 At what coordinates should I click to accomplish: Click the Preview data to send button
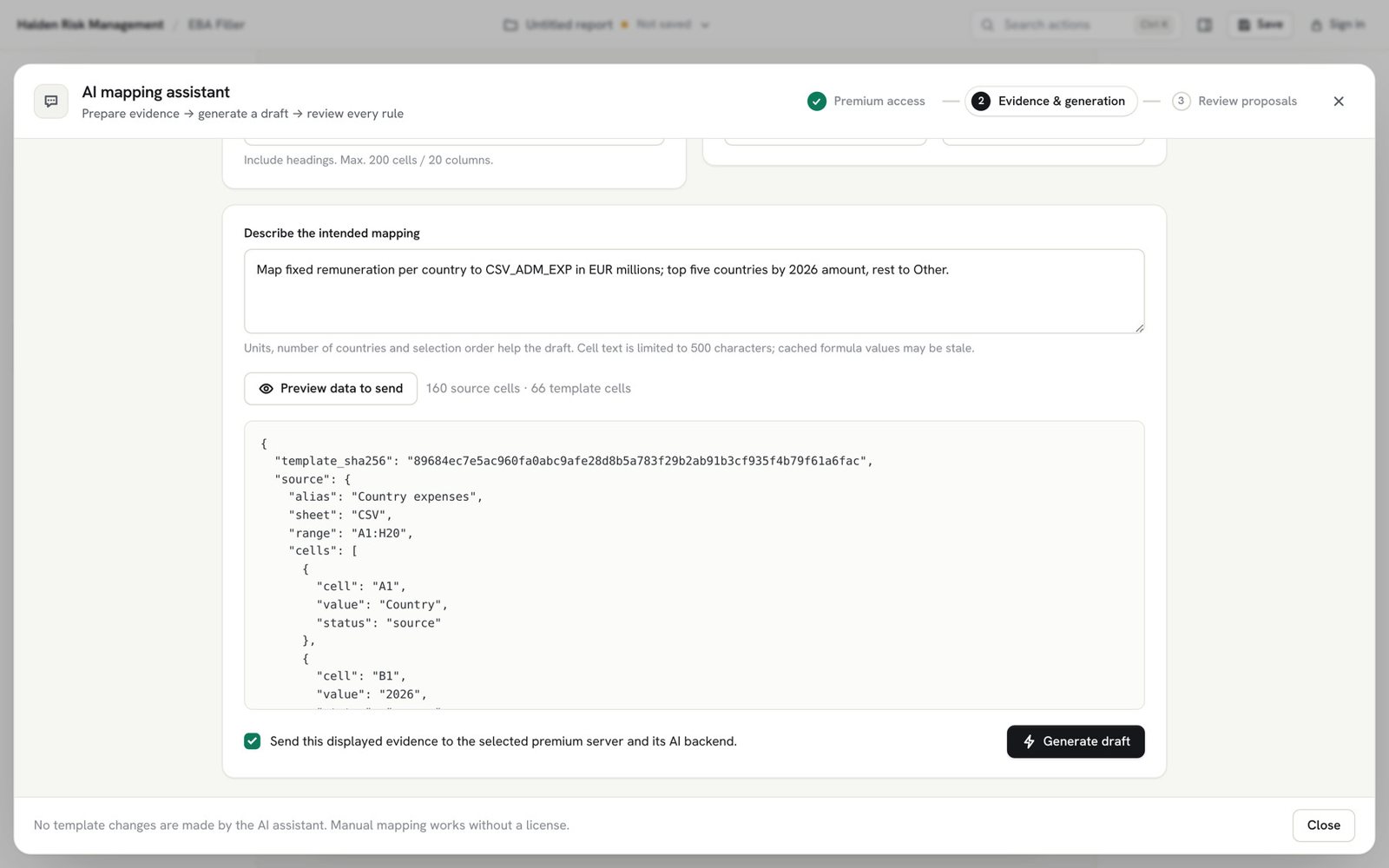tap(331, 389)
